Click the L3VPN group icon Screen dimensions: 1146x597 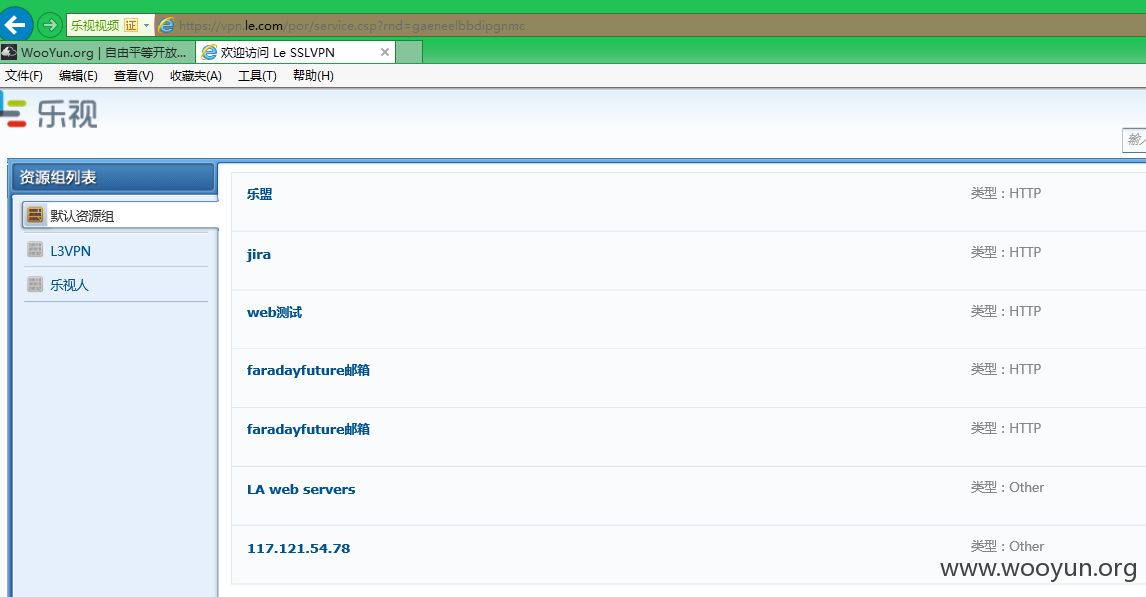pos(35,250)
